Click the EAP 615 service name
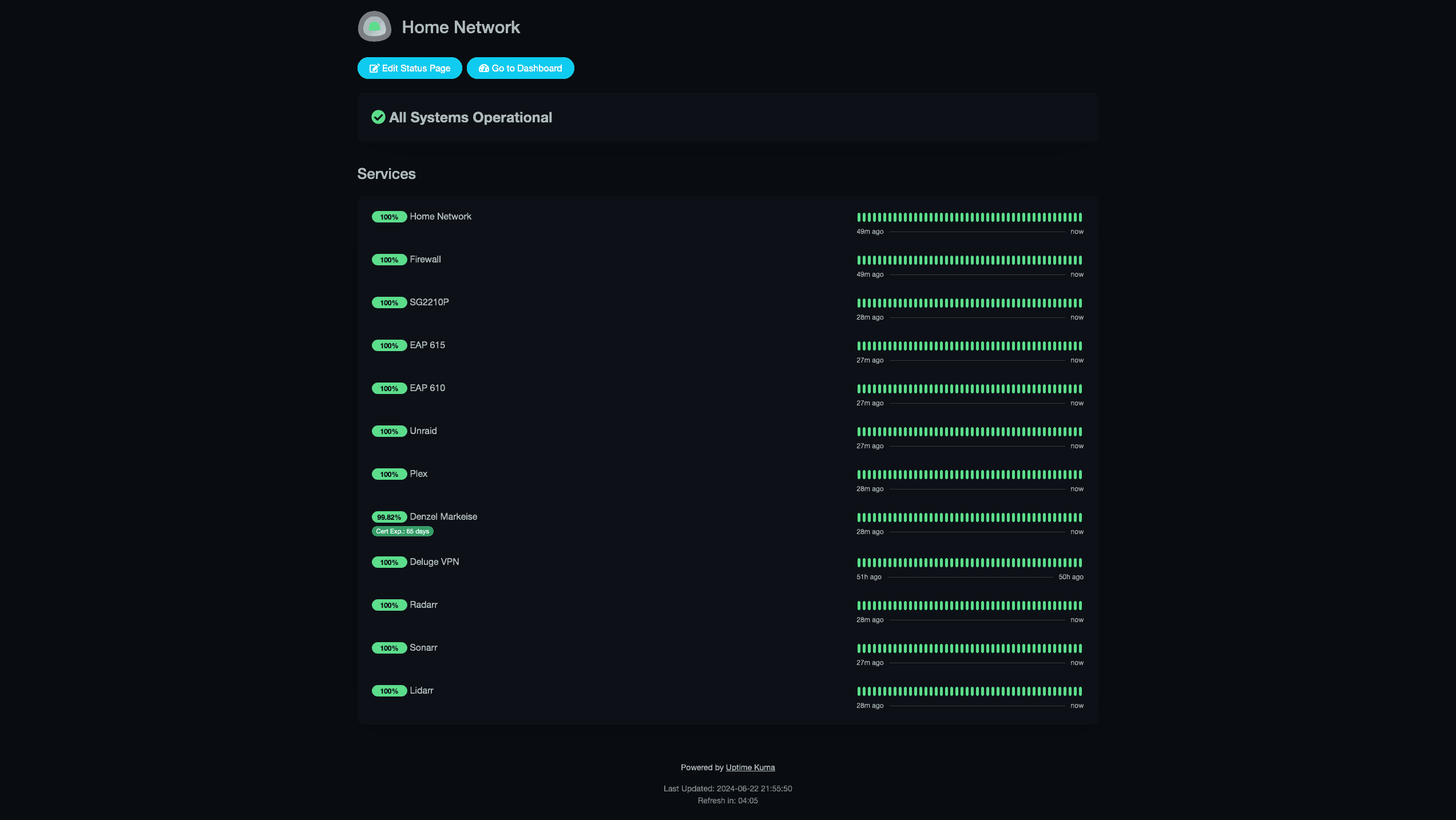1456x820 pixels. tap(427, 345)
